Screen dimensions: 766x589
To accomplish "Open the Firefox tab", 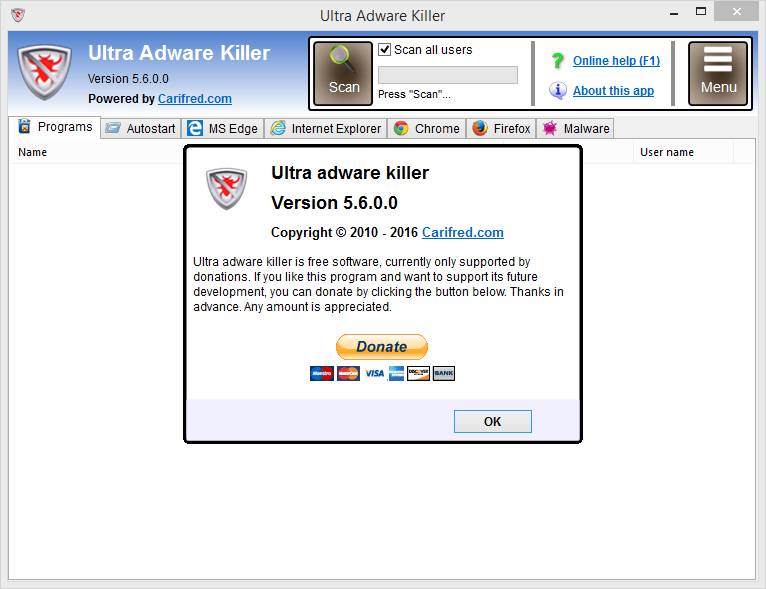I will click(x=501, y=128).
